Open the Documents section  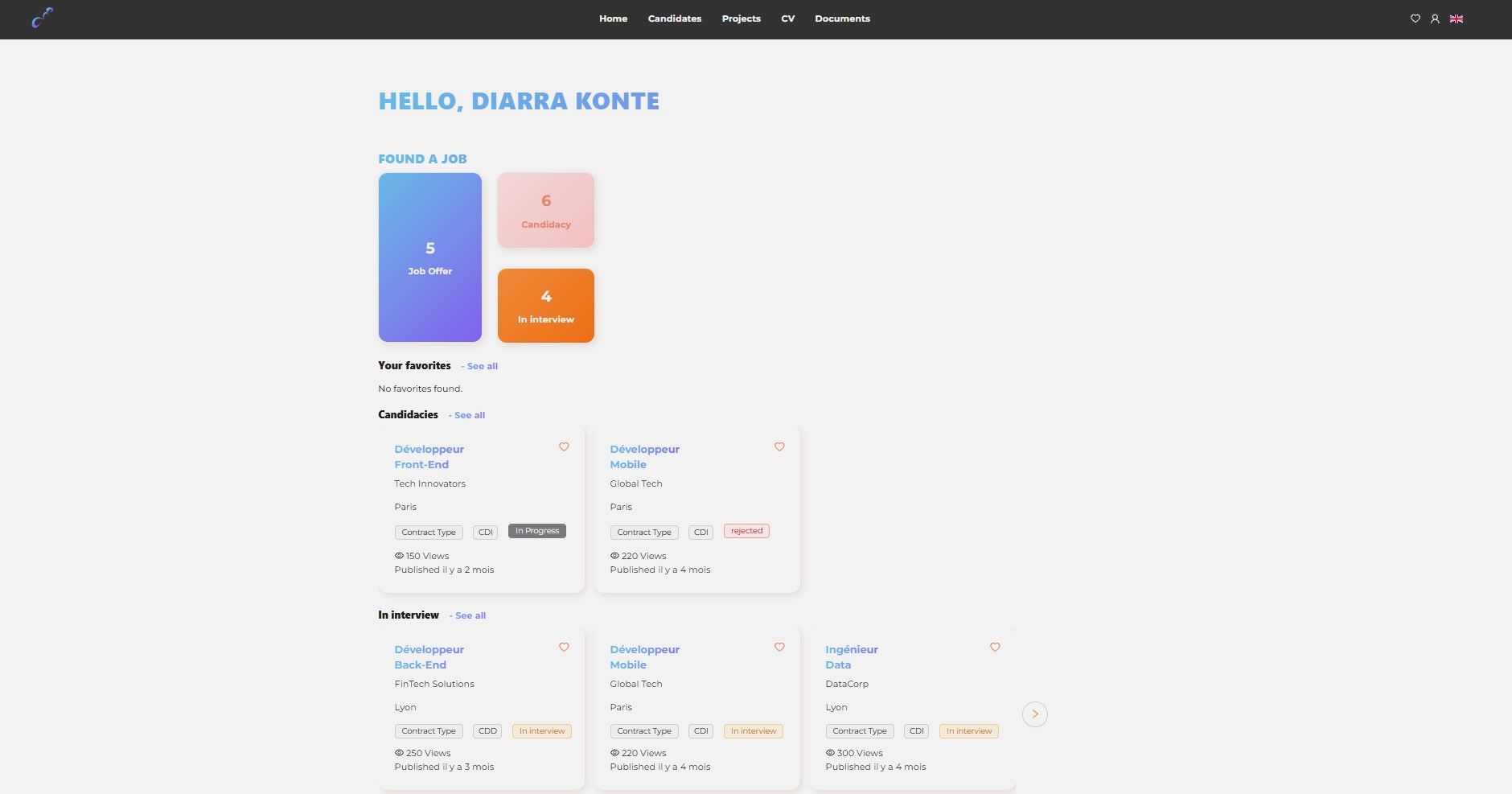[842, 19]
